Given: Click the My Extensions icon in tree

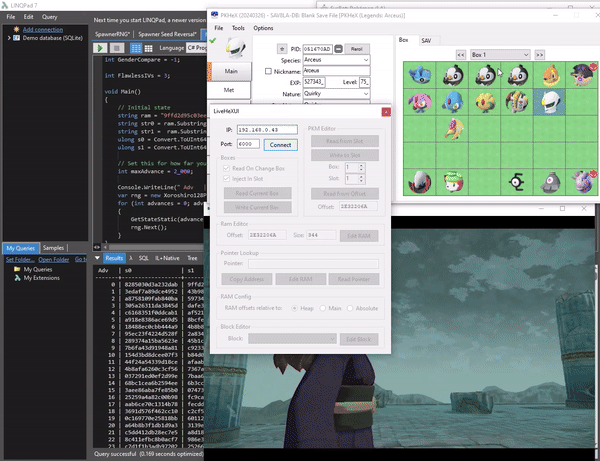Looking at the screenshot, I should [17, 278].
